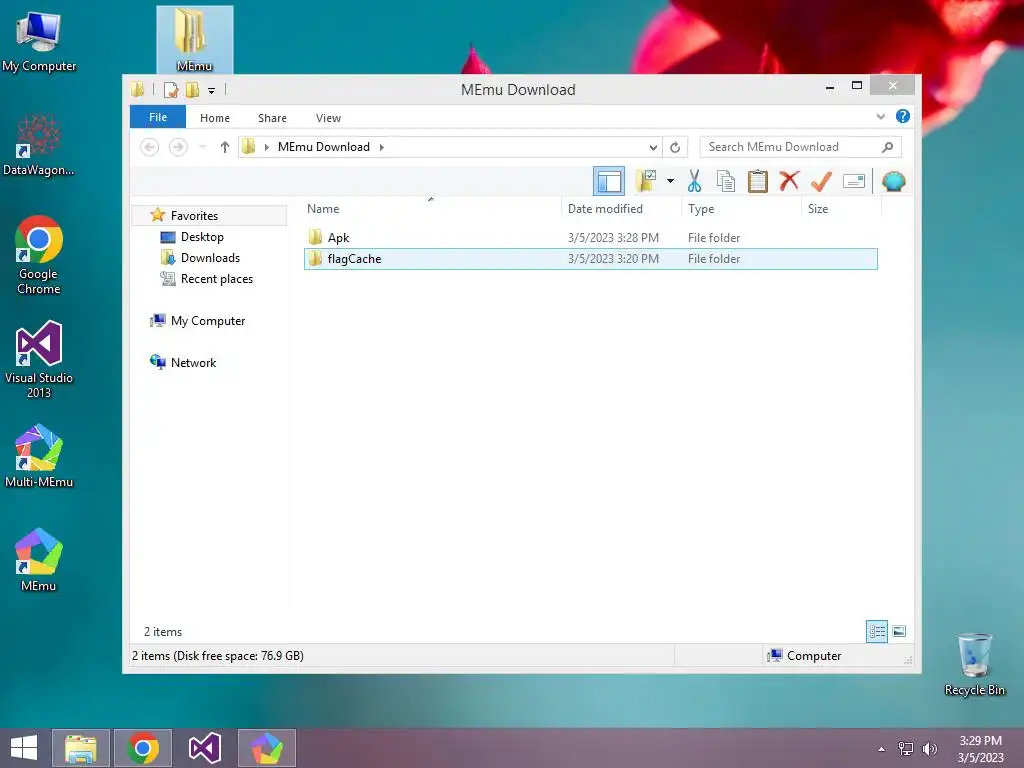The image size is (1024, 768).
Task: Select the Visual Studio 2013 desktop shortcut
Action: click(x=39, y=359)
